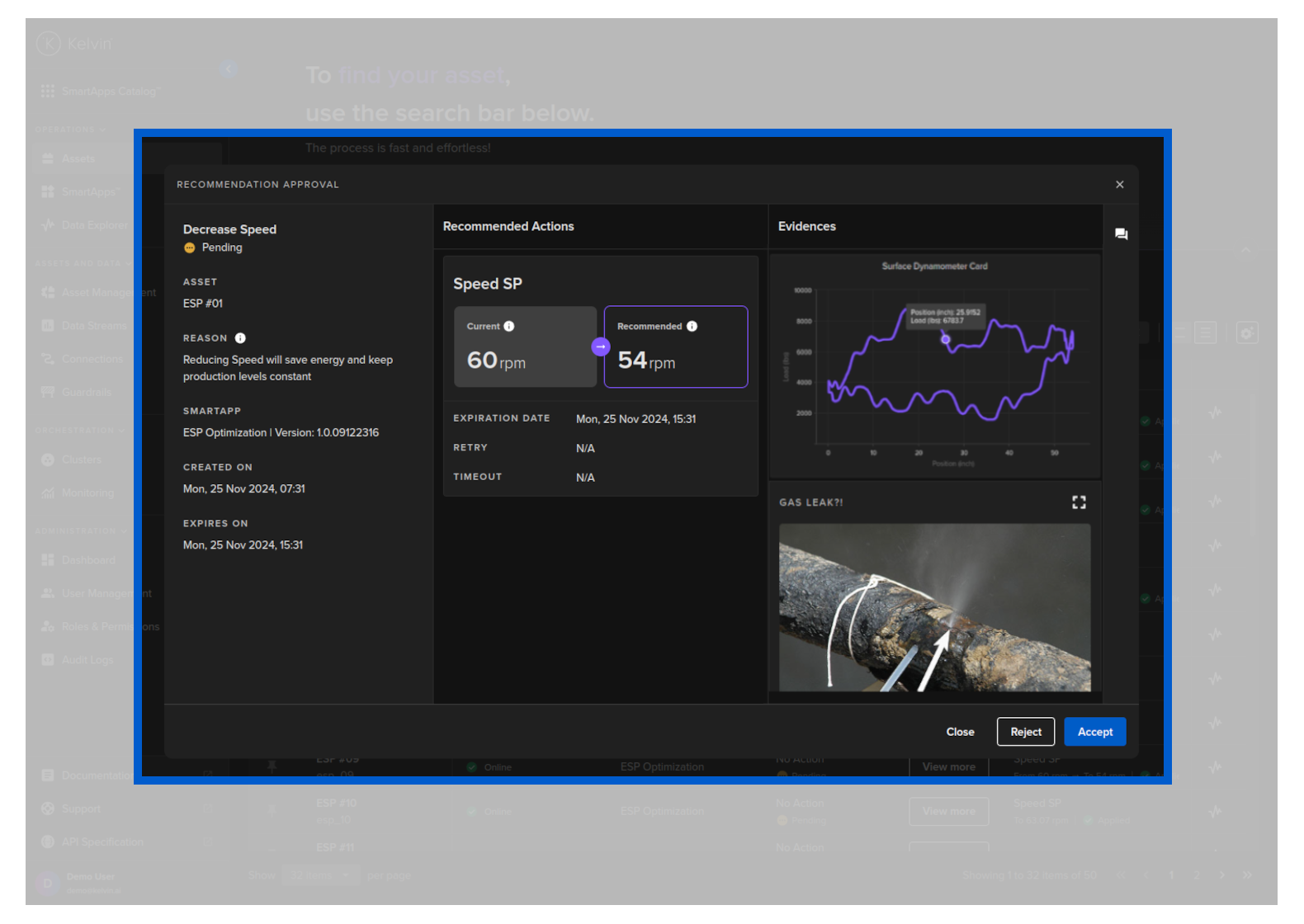Click the info icon next to Reason
This screenshot has width=1304, height=924.
click(x=240, y=338)
